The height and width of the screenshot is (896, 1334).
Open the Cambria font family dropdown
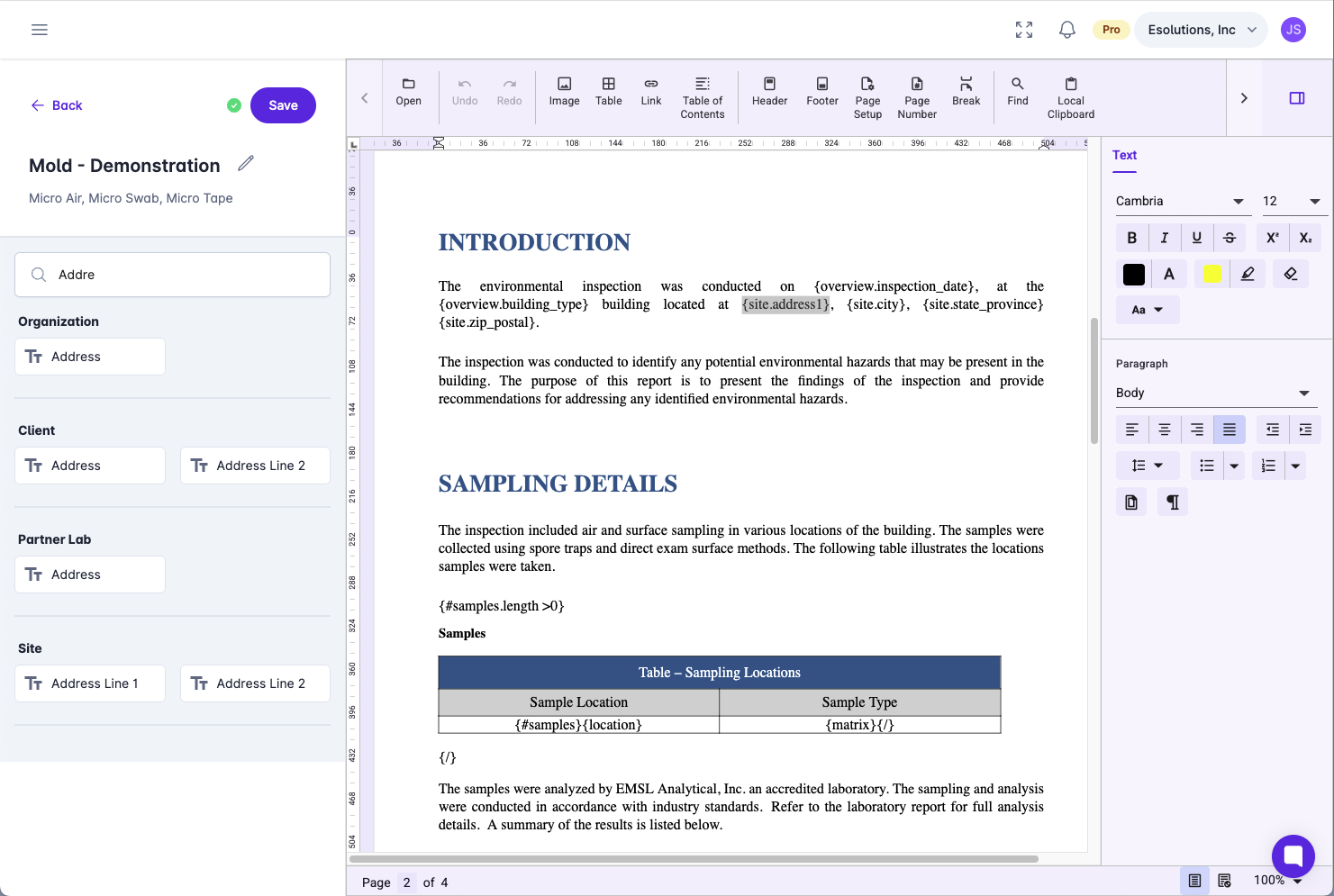[1179, 201]
